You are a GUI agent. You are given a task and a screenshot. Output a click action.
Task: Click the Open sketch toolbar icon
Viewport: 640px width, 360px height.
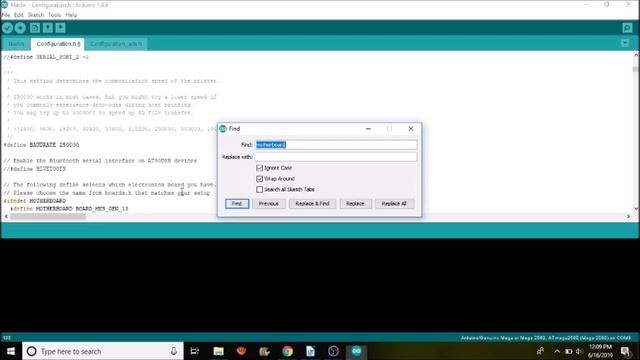pos(48,28)
